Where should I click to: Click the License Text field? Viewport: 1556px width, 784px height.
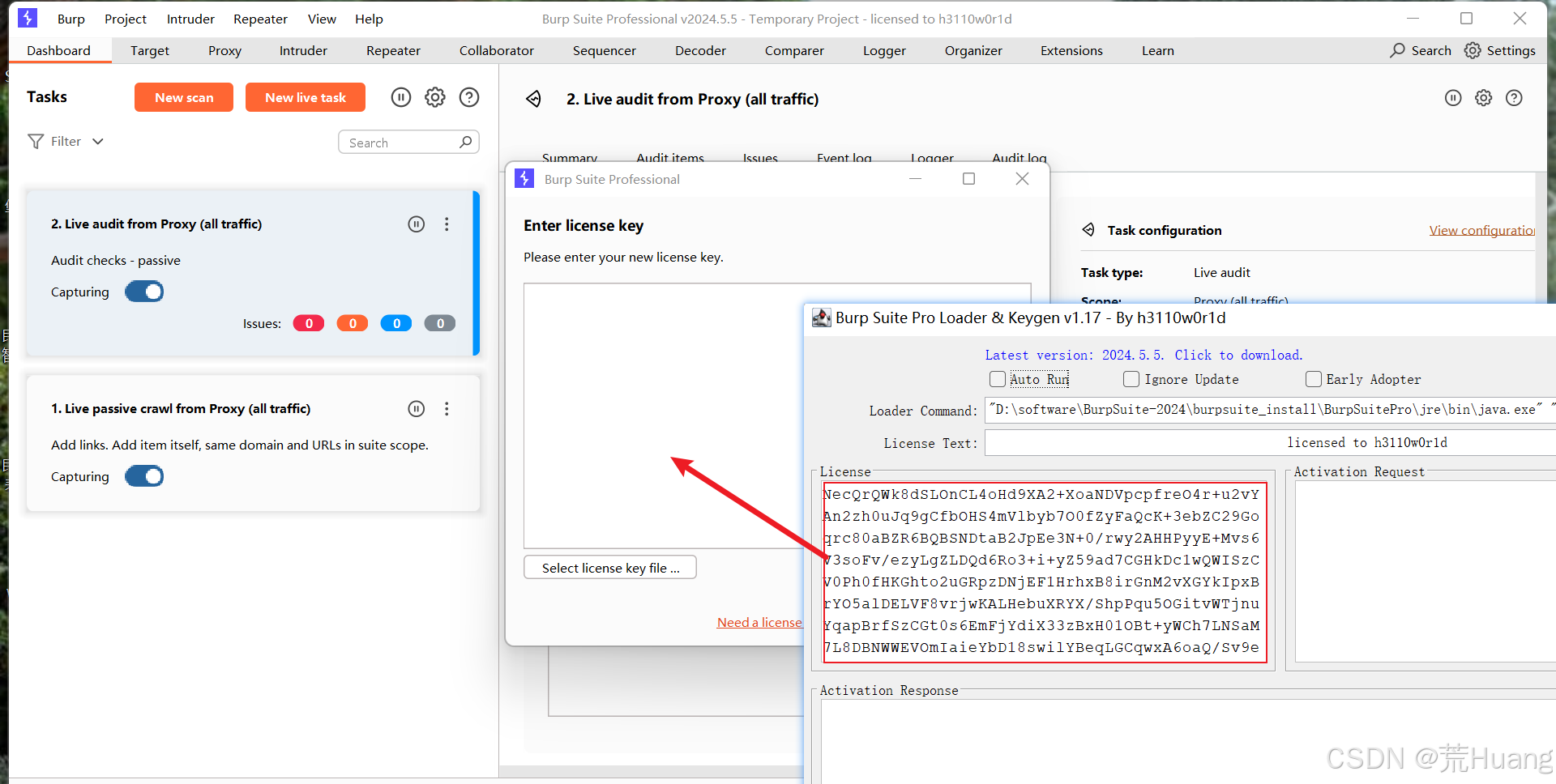1270,442
